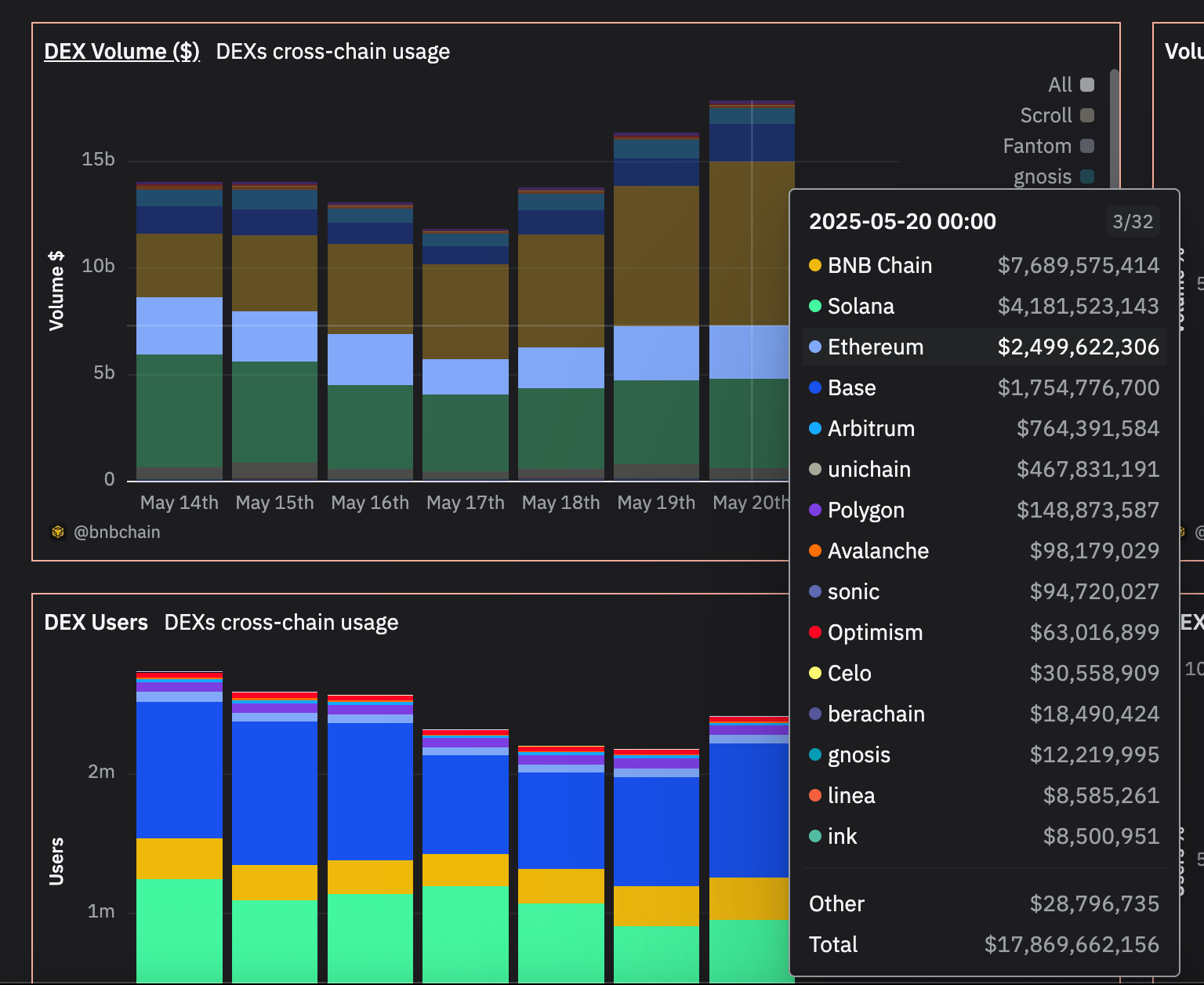Click Base value $1,754,776,700
Viewport: 1204px width, 985px height.
pos(1078,388)
